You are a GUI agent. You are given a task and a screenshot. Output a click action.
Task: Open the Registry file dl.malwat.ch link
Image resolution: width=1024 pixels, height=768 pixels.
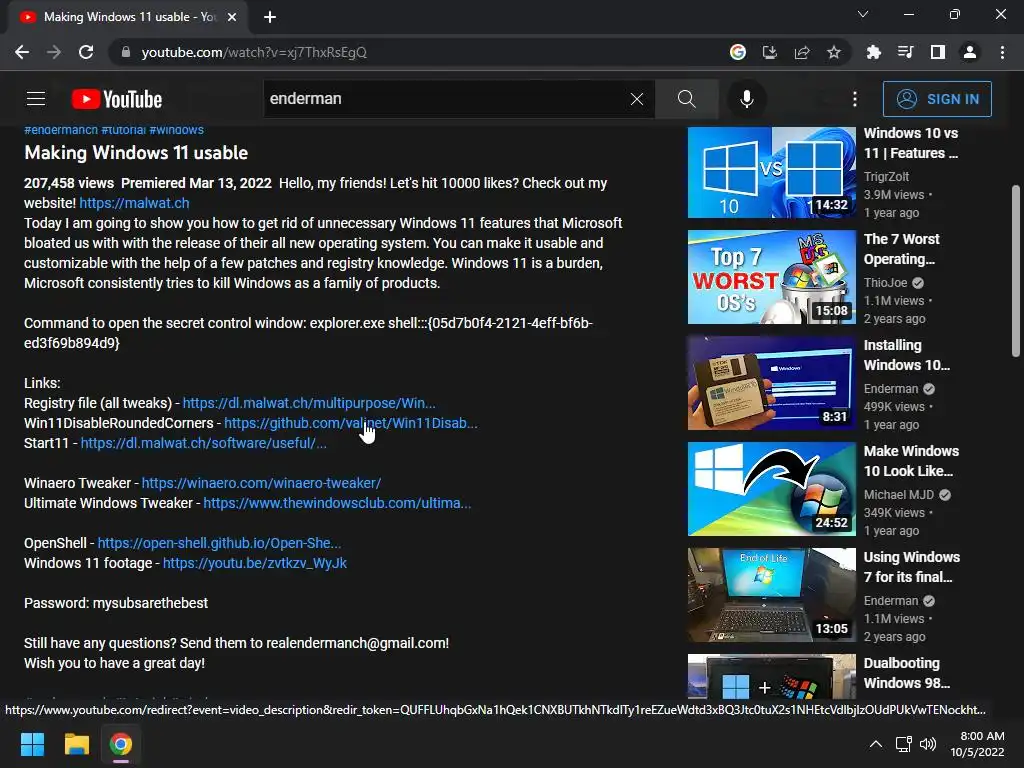point(309,403)
